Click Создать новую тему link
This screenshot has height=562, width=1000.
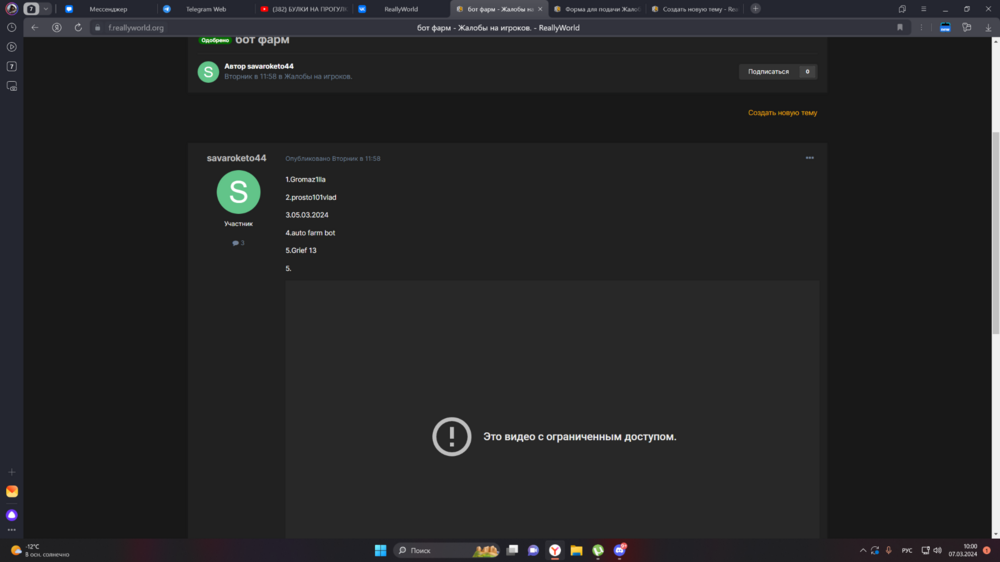(x=783, y=113)
